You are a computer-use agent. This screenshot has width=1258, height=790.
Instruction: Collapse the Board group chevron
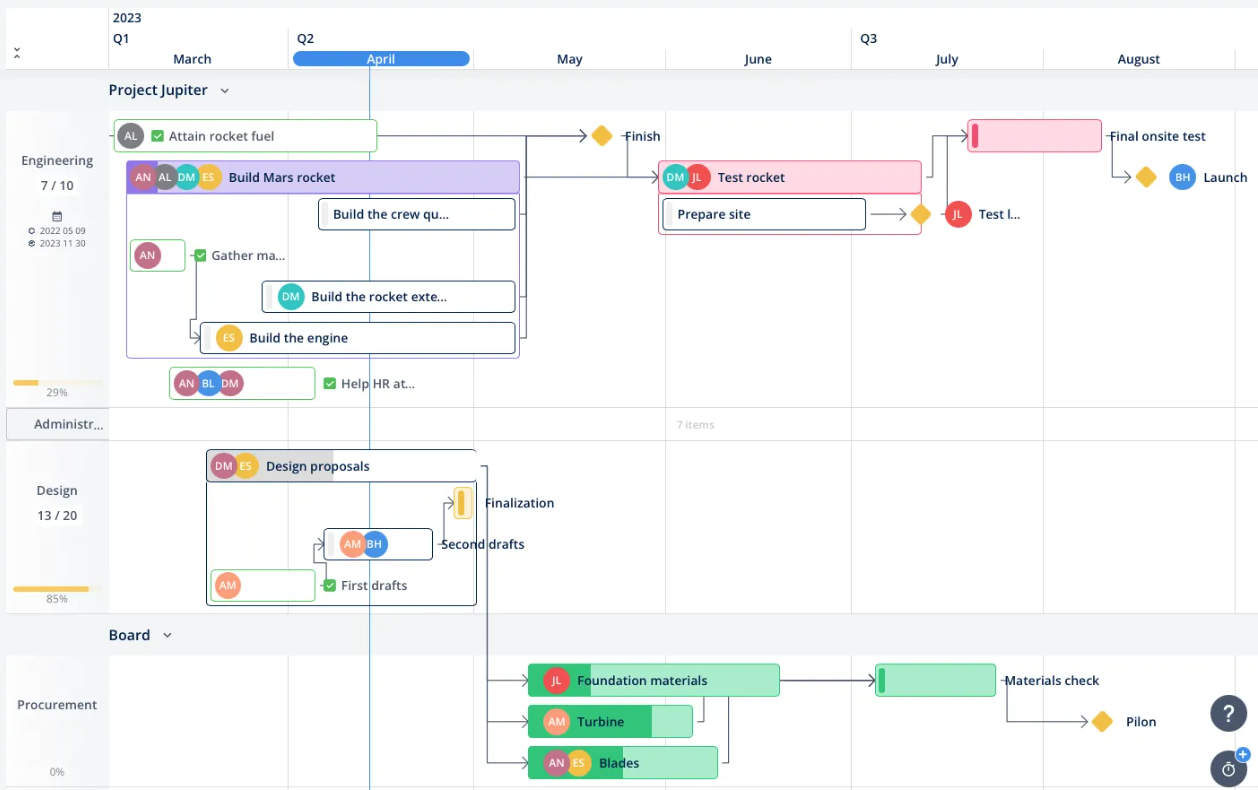tap(167, 636)
